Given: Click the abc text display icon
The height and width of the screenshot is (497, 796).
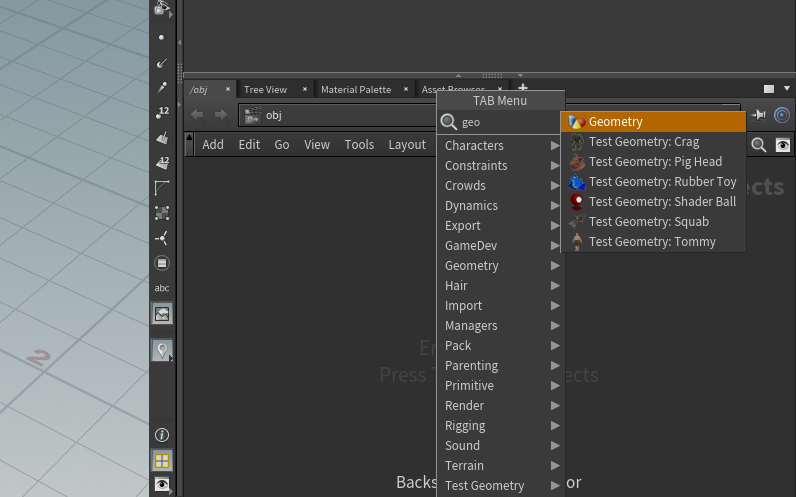Looking at the screenshot, I should [x=162, y=288].
